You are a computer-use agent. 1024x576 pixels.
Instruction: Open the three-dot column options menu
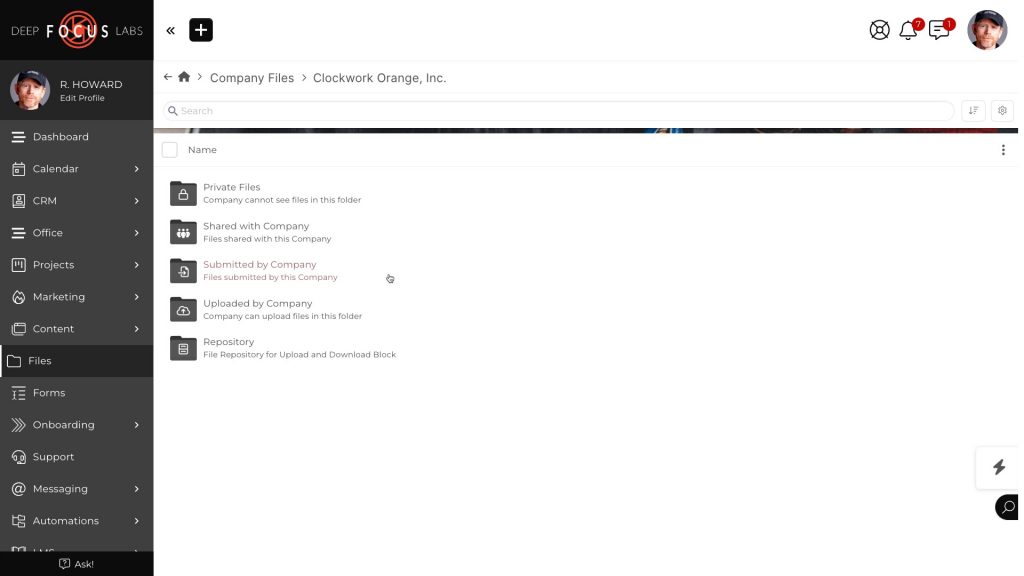[x=1003, y=150]
